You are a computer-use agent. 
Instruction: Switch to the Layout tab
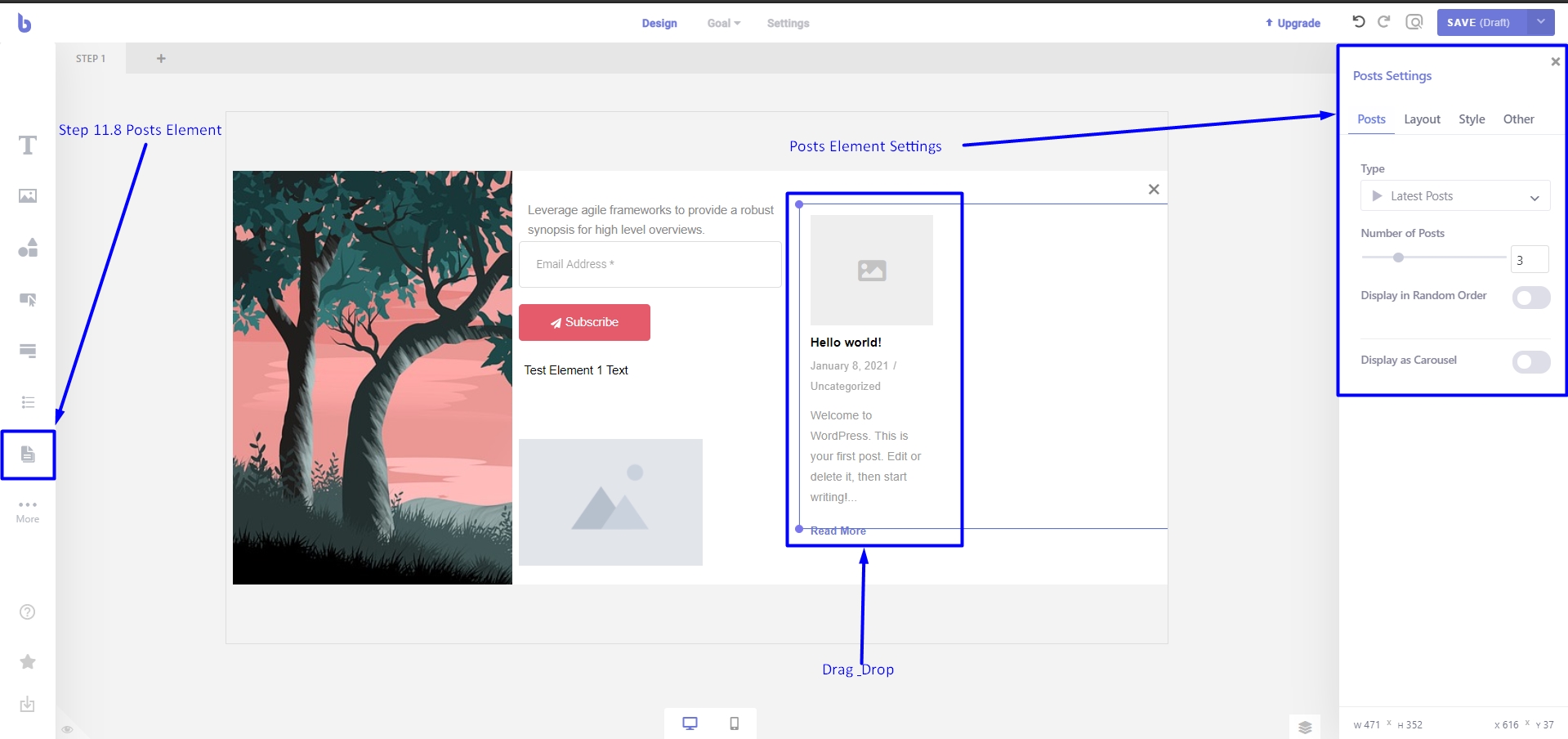point(1423,119)
